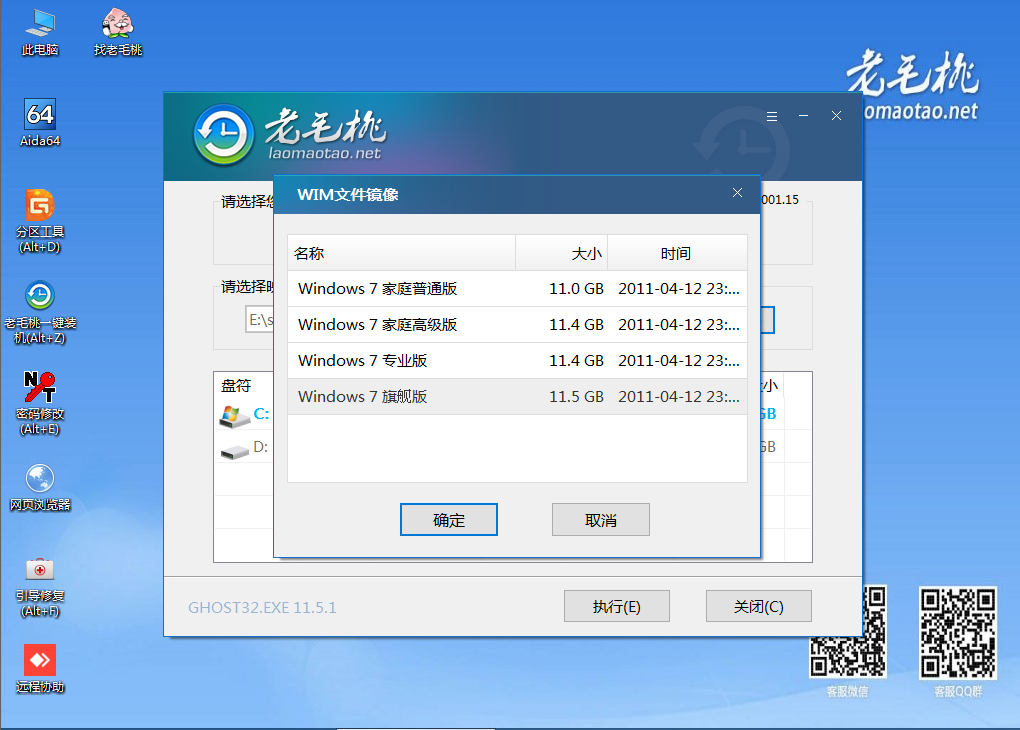Open 密码修改 (Alt+E) desktop icon
Image resolution: width=1020 pixels, height=730 pixels.
(40, 403)
